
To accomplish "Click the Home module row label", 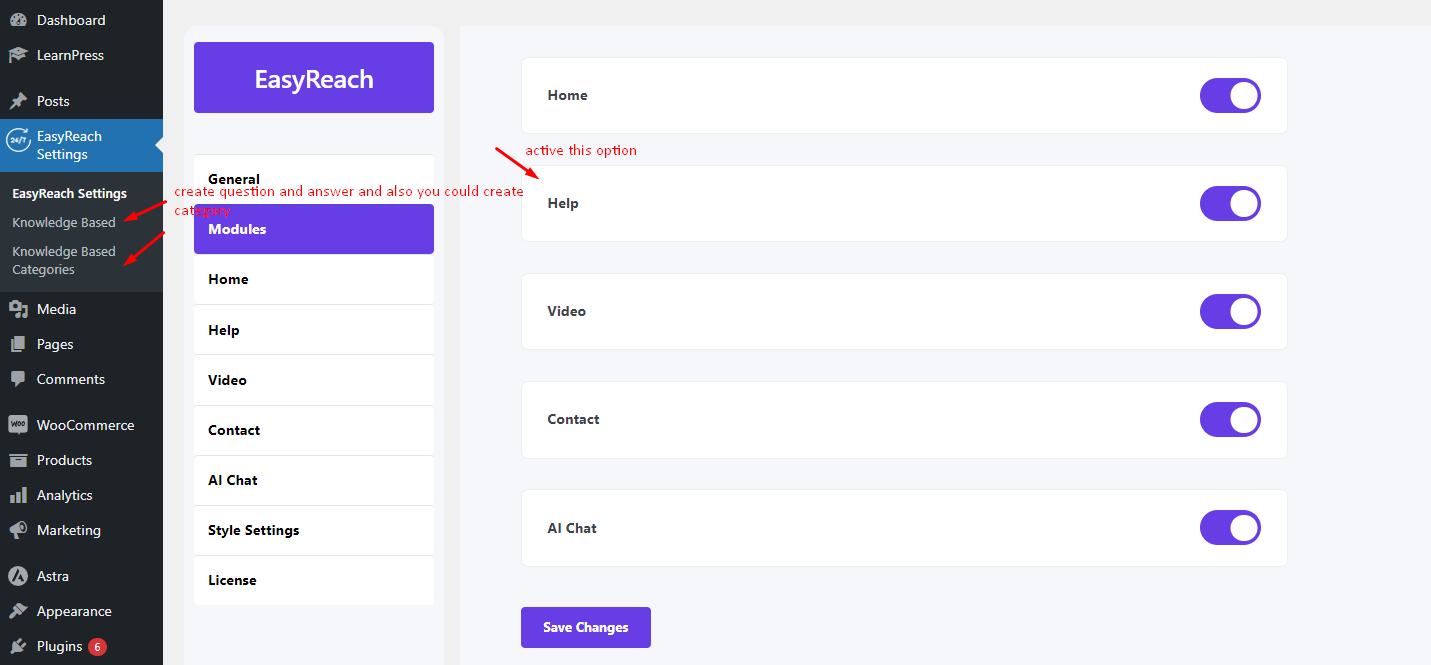I will pyautogui.click(x=567, y=95).
